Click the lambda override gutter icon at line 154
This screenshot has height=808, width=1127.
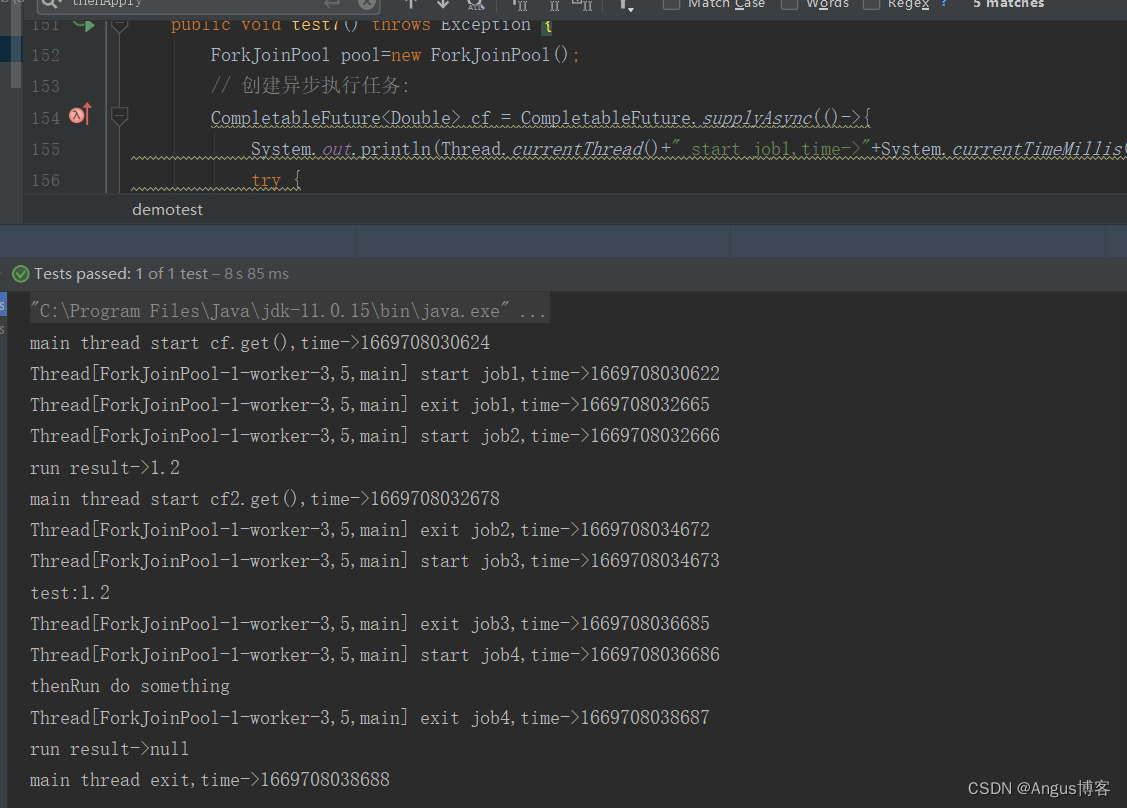pyautogui.click(x=80, y=114)
